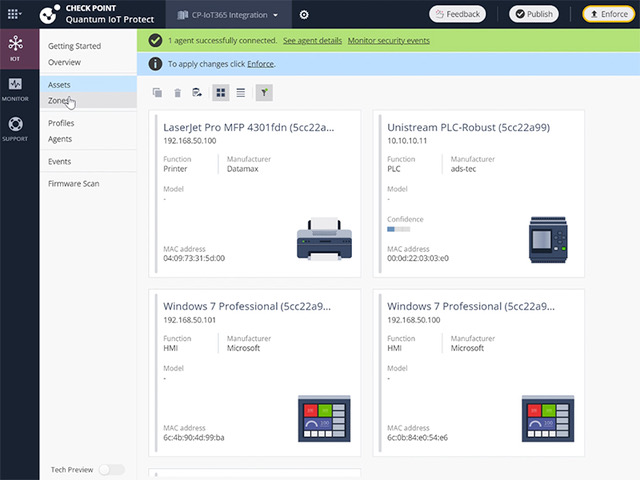
Task: Click the export assets toolbar icon
Action: (198, 93)
